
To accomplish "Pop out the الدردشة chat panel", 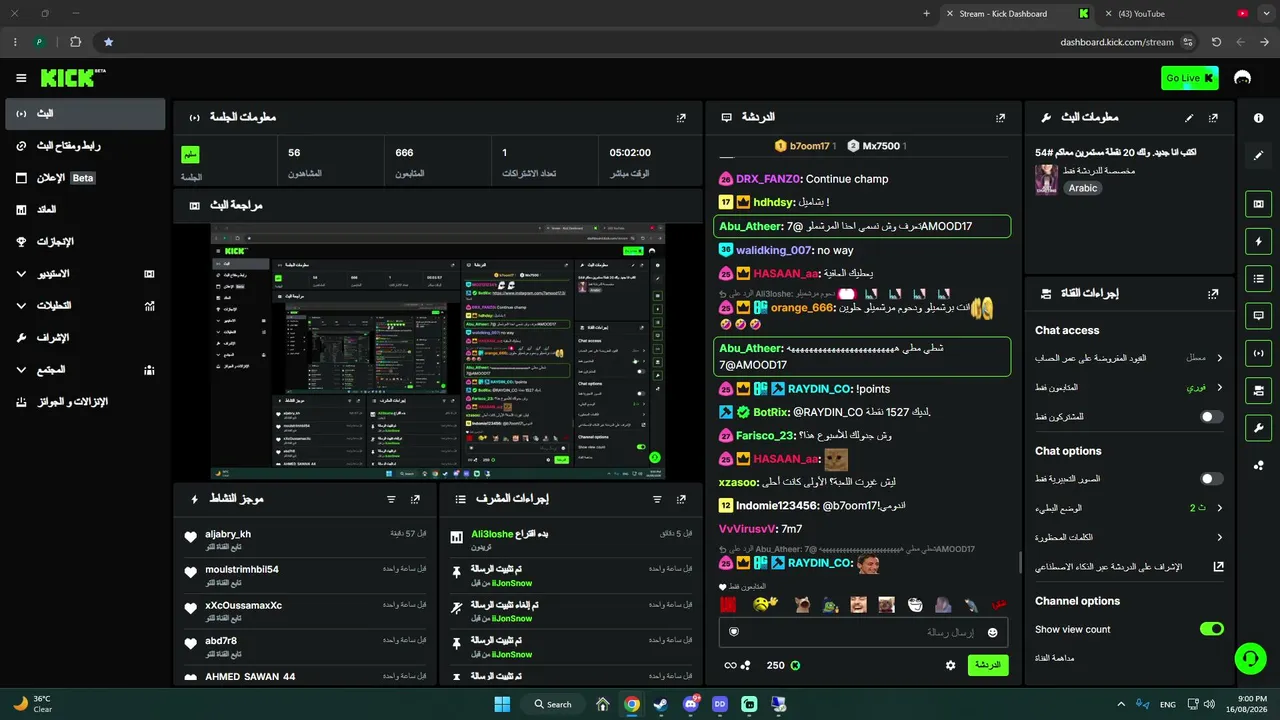I will 1000,117.
